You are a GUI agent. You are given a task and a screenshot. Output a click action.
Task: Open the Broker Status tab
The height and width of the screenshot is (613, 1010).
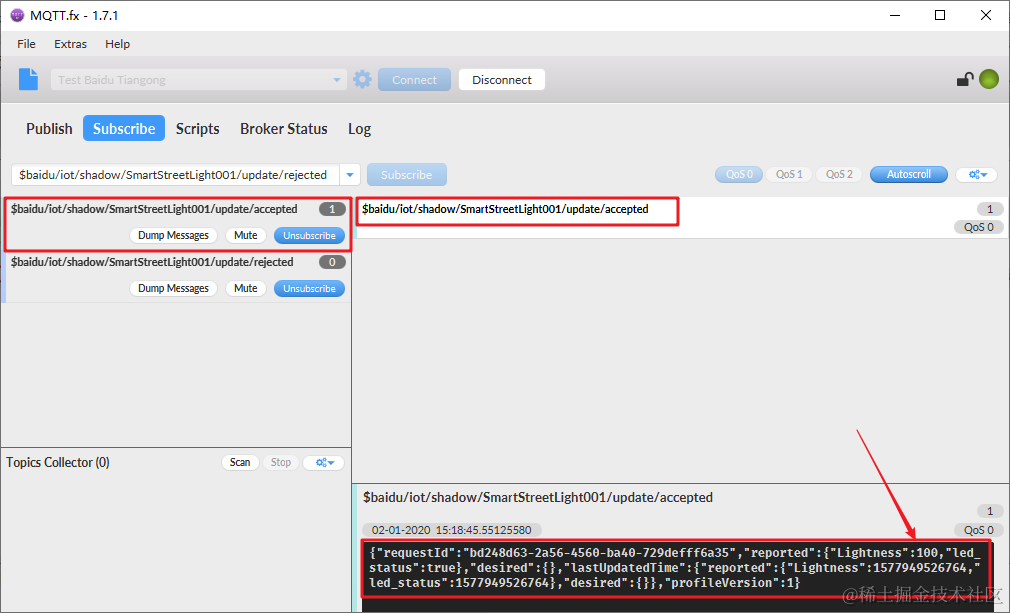click(x=283, y=128)
